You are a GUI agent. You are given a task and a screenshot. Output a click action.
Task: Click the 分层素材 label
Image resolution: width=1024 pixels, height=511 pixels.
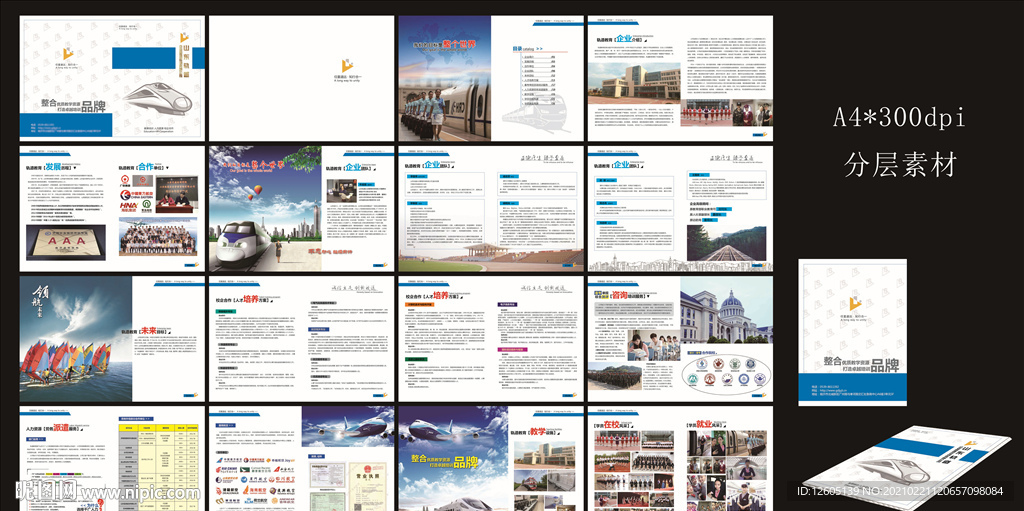pos(899,162)
